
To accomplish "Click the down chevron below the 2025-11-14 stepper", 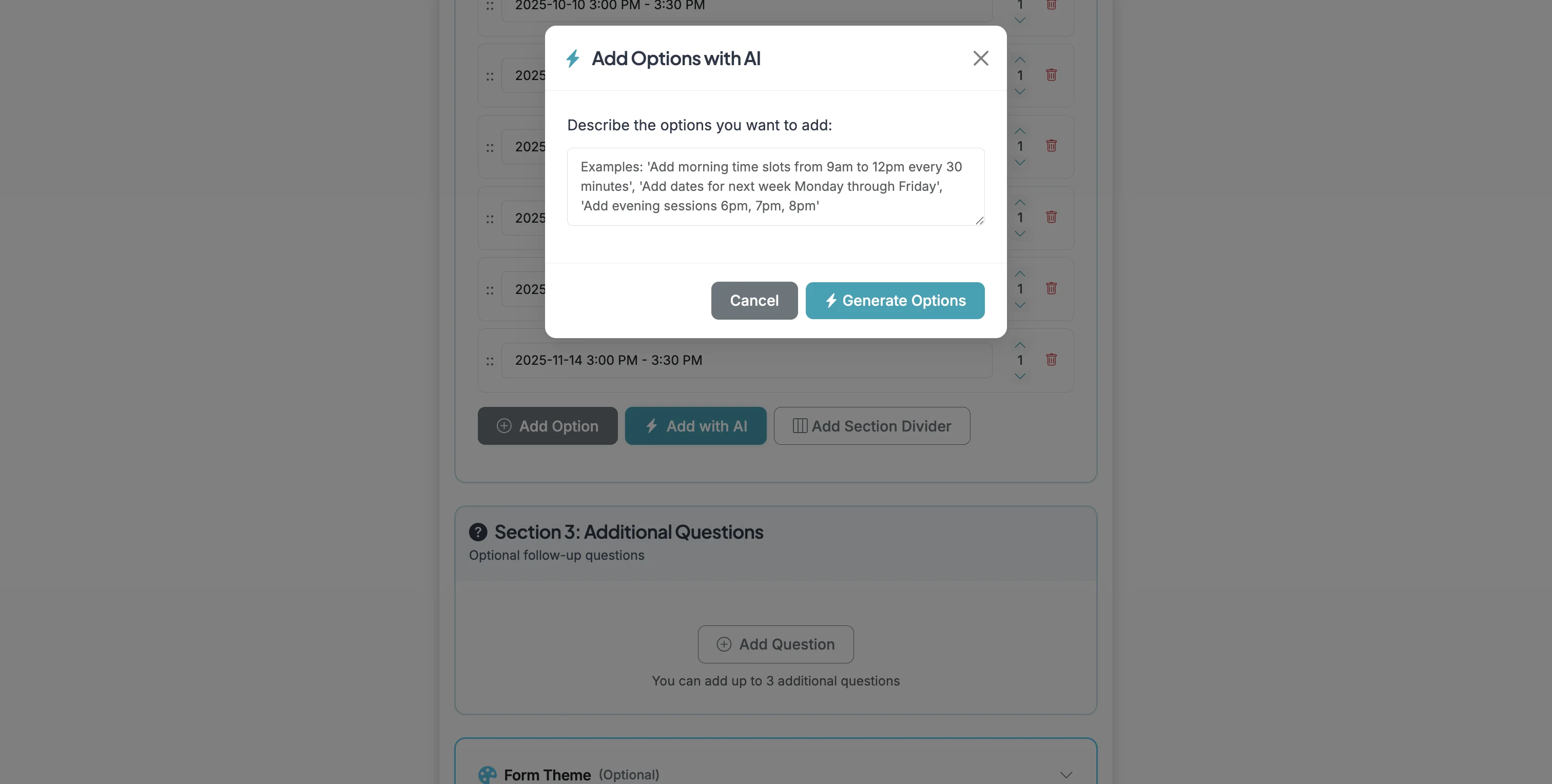I will point(1019,376).
